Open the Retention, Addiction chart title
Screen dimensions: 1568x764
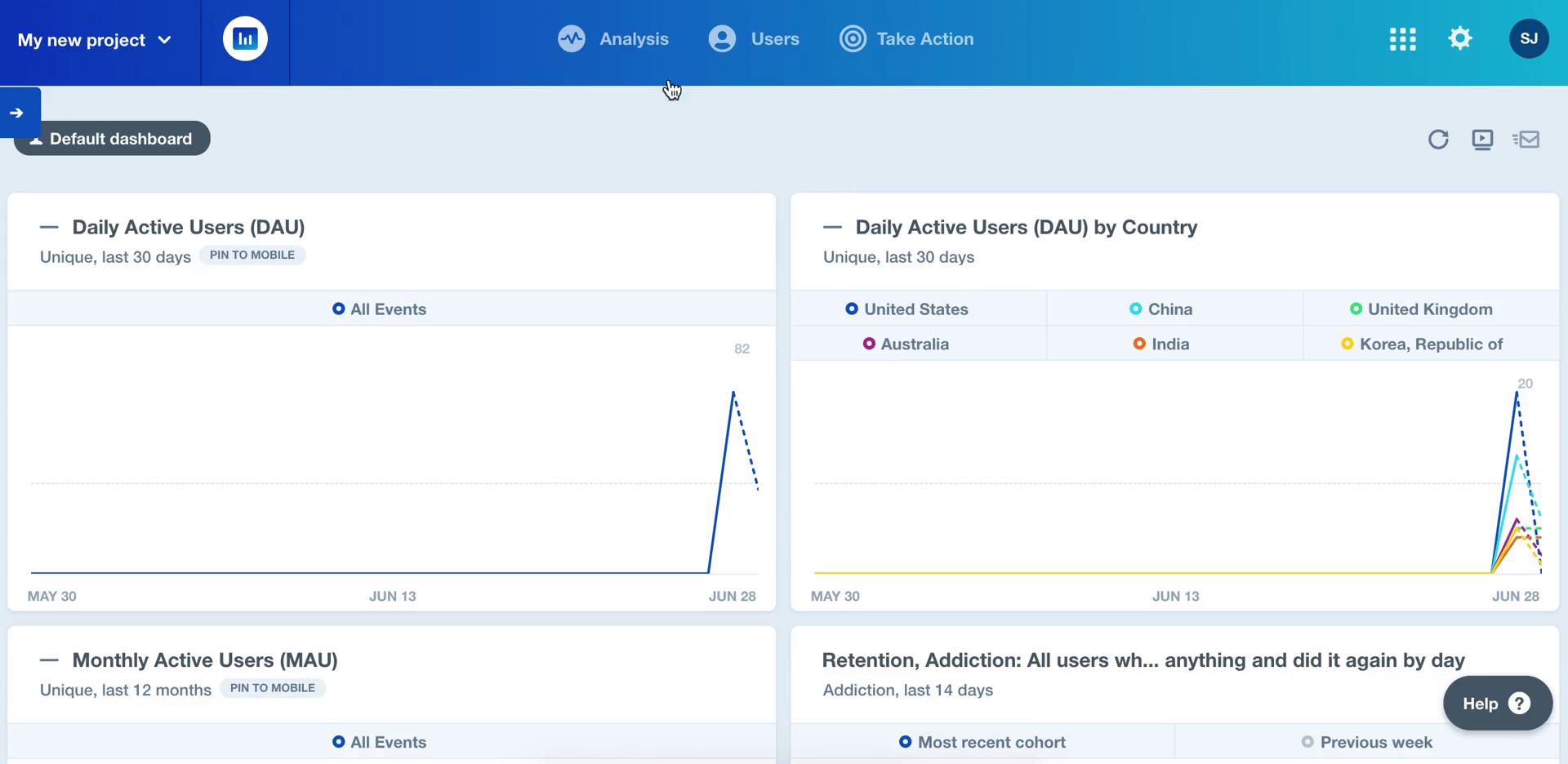pyautogui.click(x=1143, y=660)
